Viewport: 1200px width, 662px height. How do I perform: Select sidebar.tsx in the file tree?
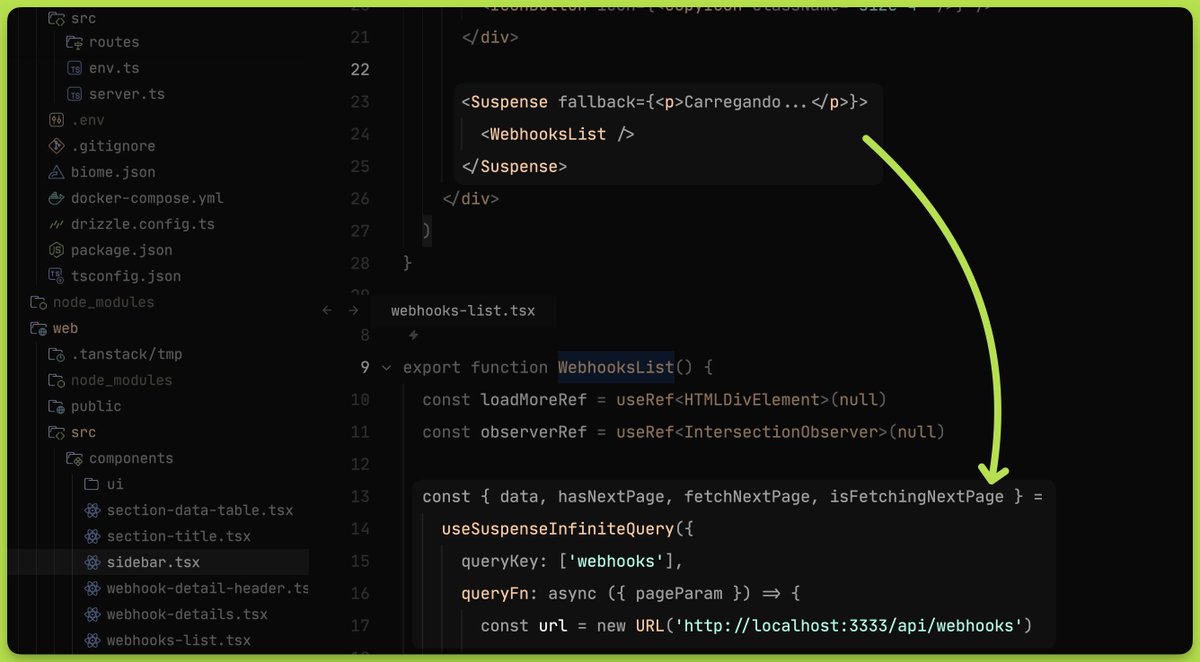153,562
